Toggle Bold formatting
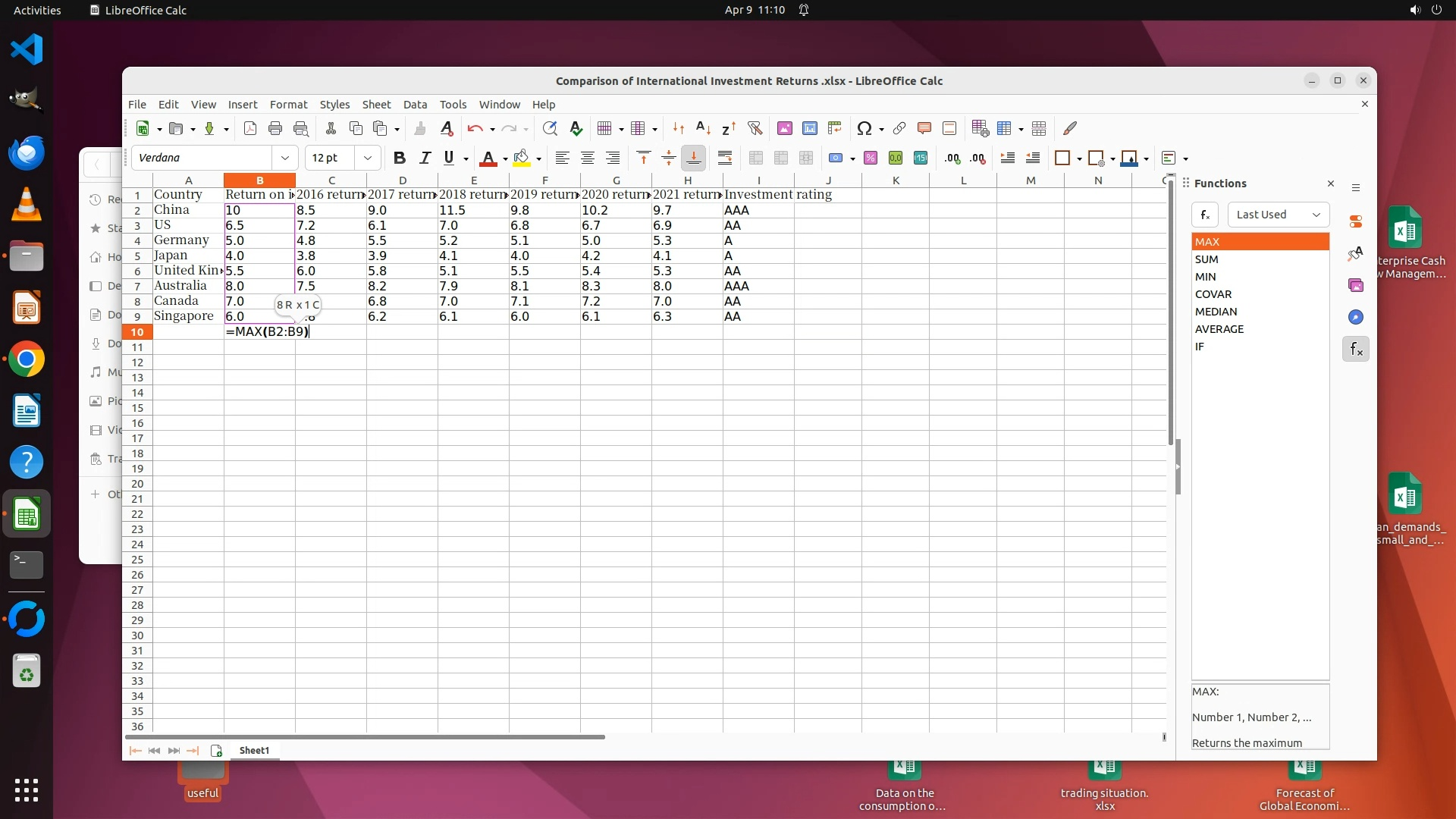 400,158
